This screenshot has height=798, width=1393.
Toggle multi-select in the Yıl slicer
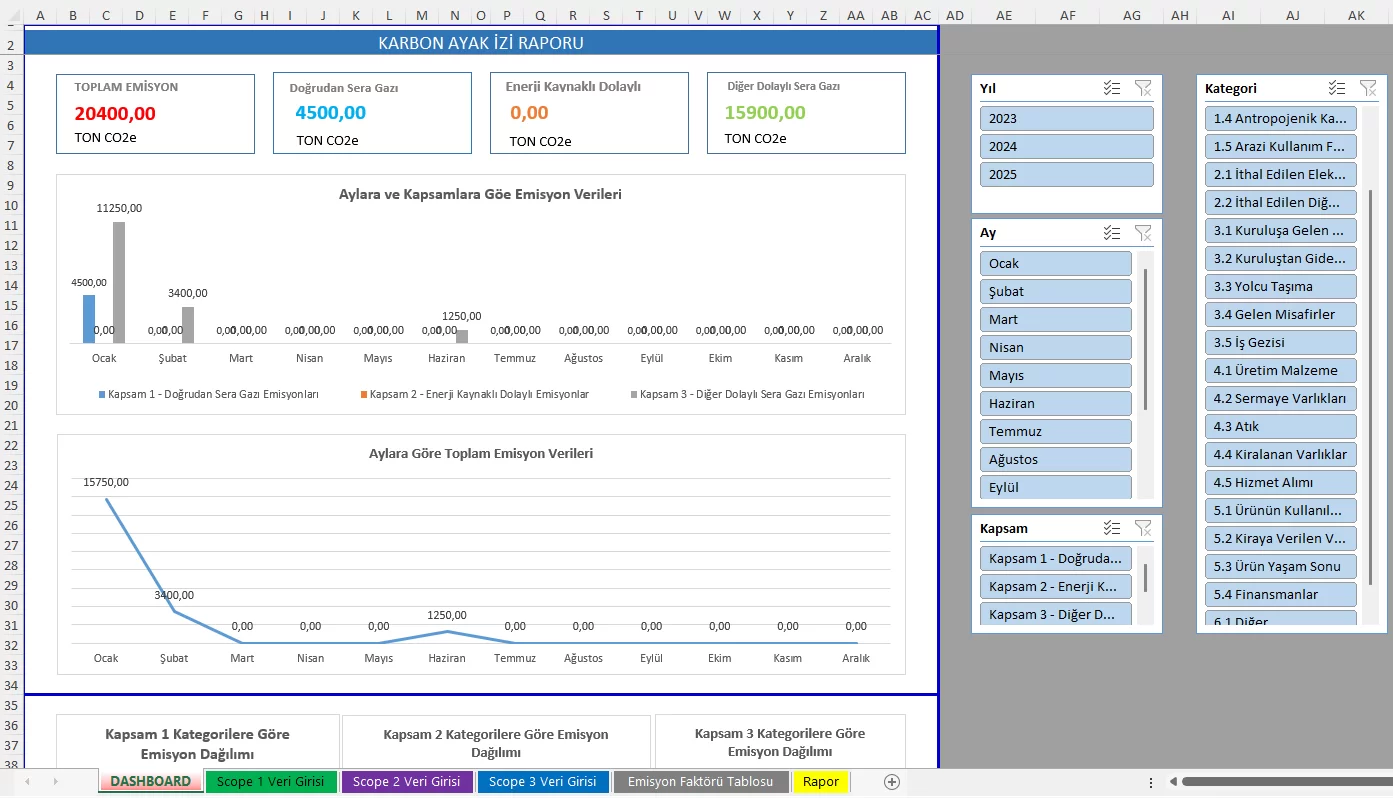pos(1112,88)
